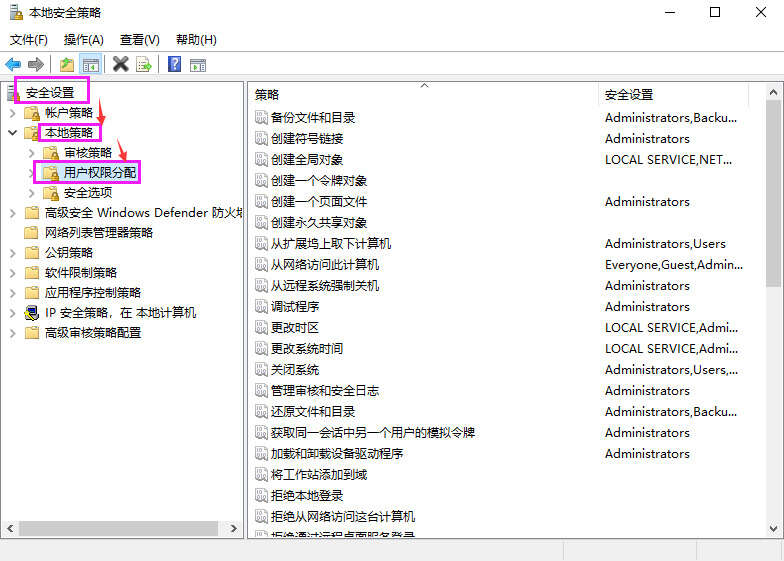Sort by the 安全设置 column header
784x561 pixels.
click(673, 94)
